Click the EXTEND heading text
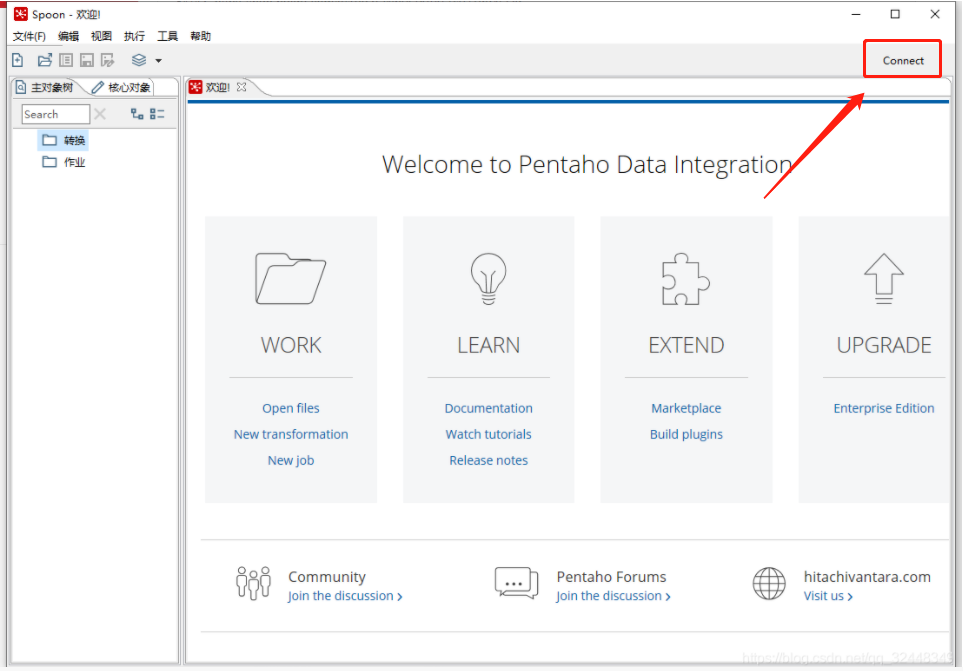This screenshot has height=671, width=963. point(686,345)
